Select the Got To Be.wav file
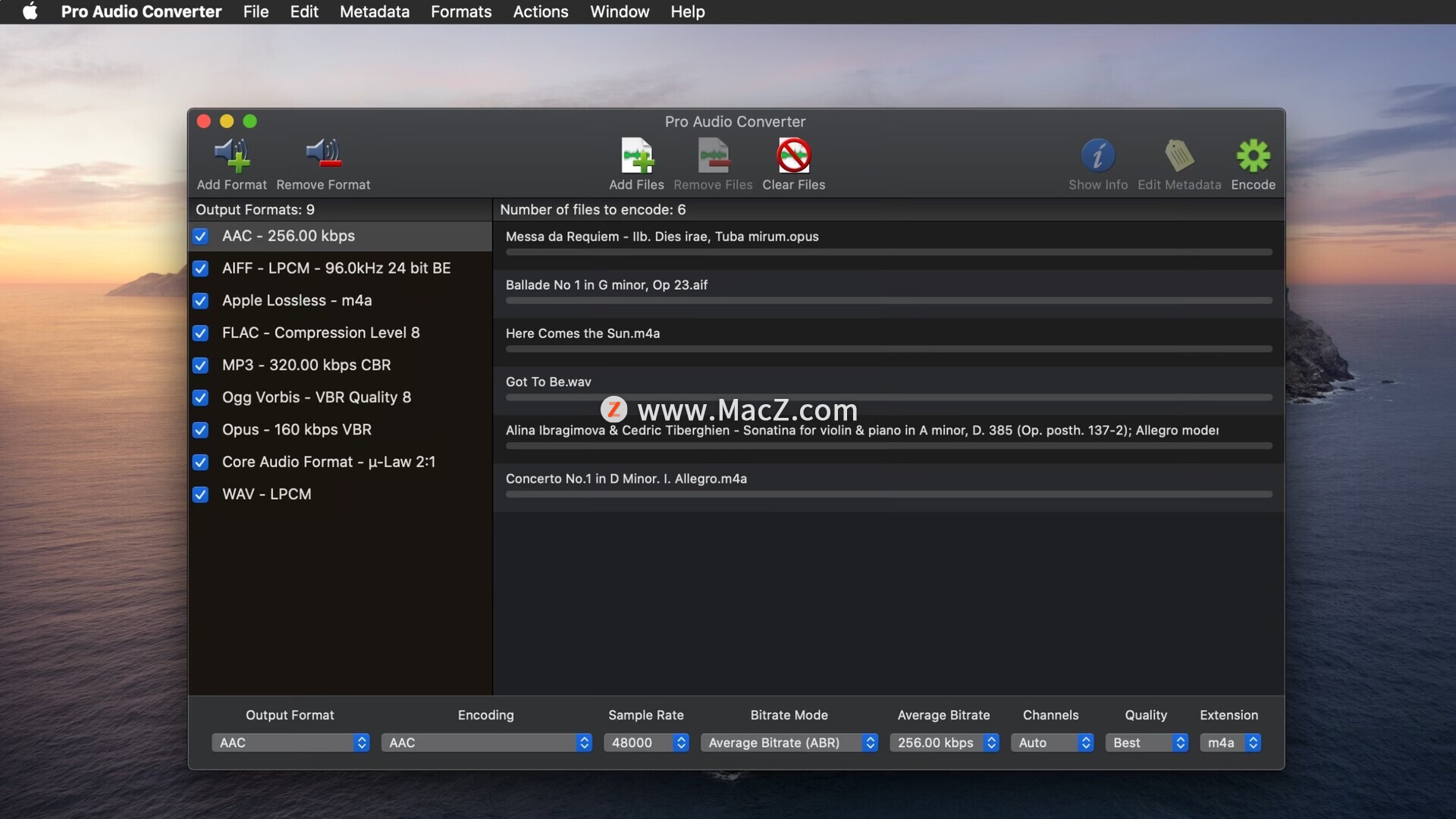Screen dimensions: 1456x819 (x=889, y=390)
